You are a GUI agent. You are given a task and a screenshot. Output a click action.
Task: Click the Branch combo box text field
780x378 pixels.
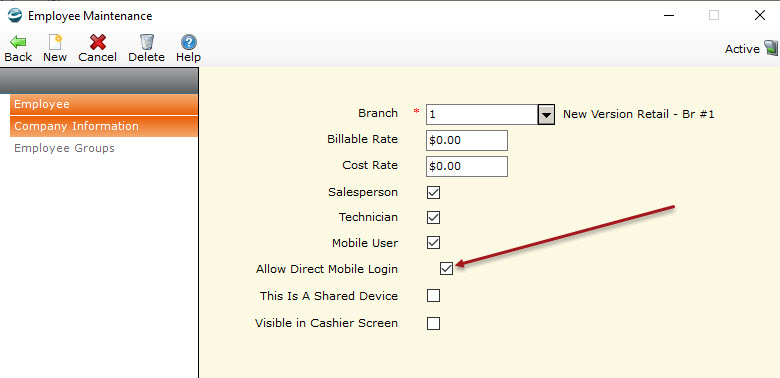(482, 114)
